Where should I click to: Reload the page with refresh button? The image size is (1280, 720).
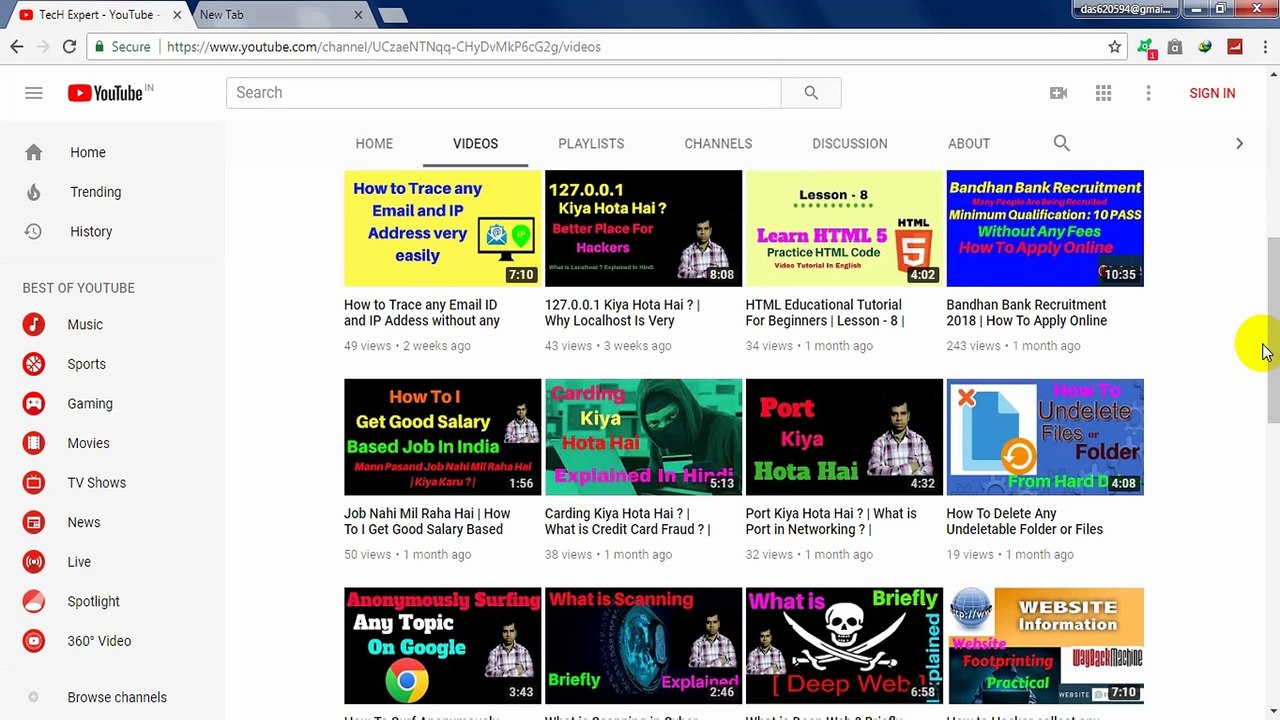tap(69, 47)
